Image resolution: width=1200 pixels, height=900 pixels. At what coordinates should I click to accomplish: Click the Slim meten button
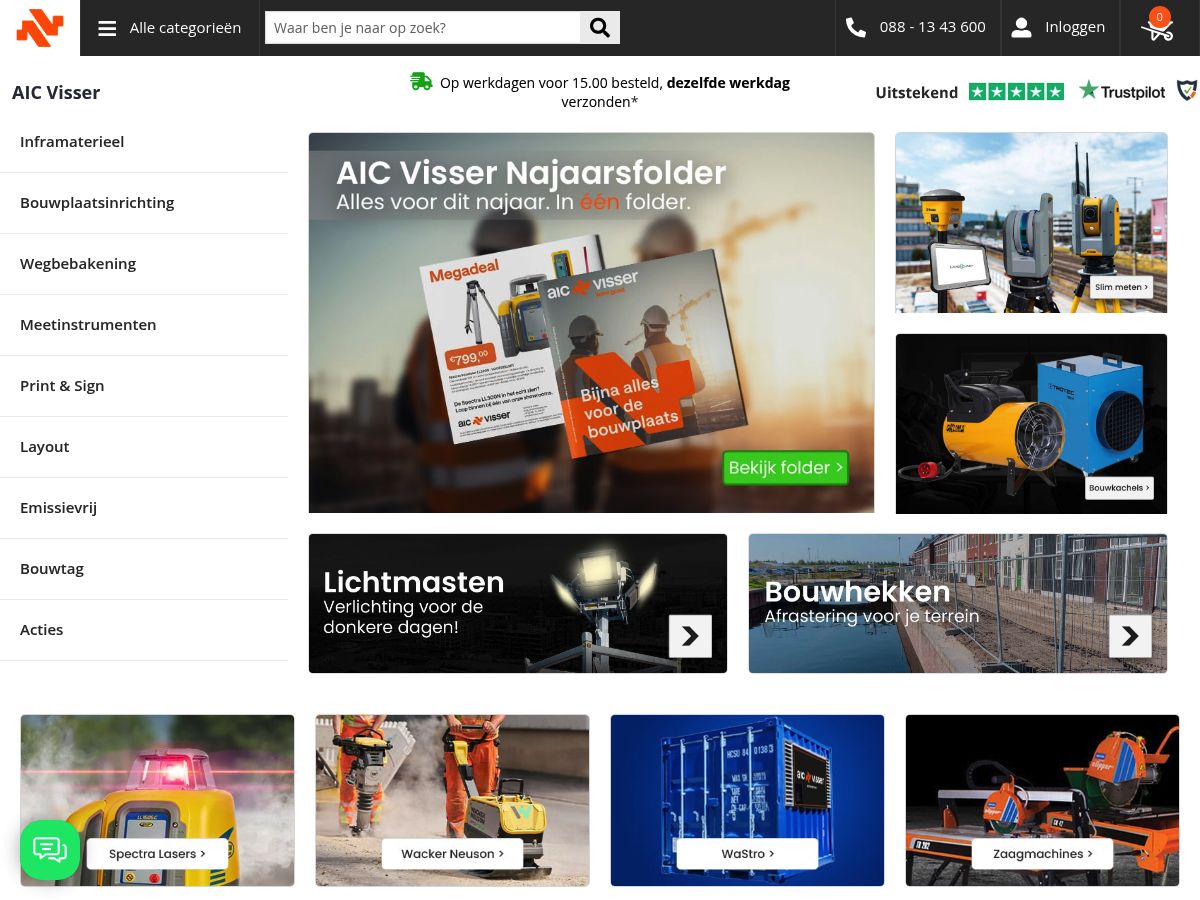click(x=1121, y=287)
